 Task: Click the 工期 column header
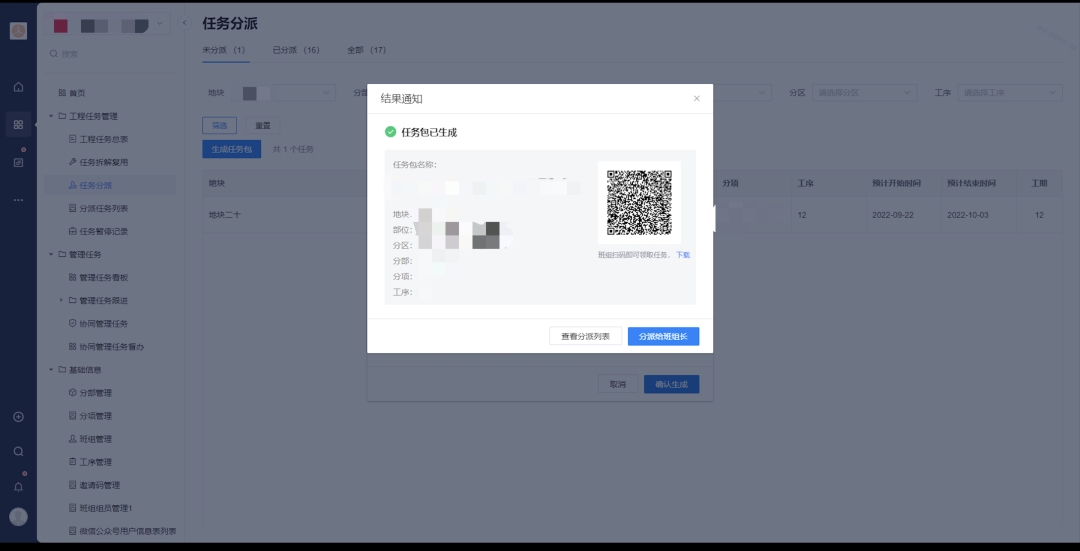pos(1039,183)
